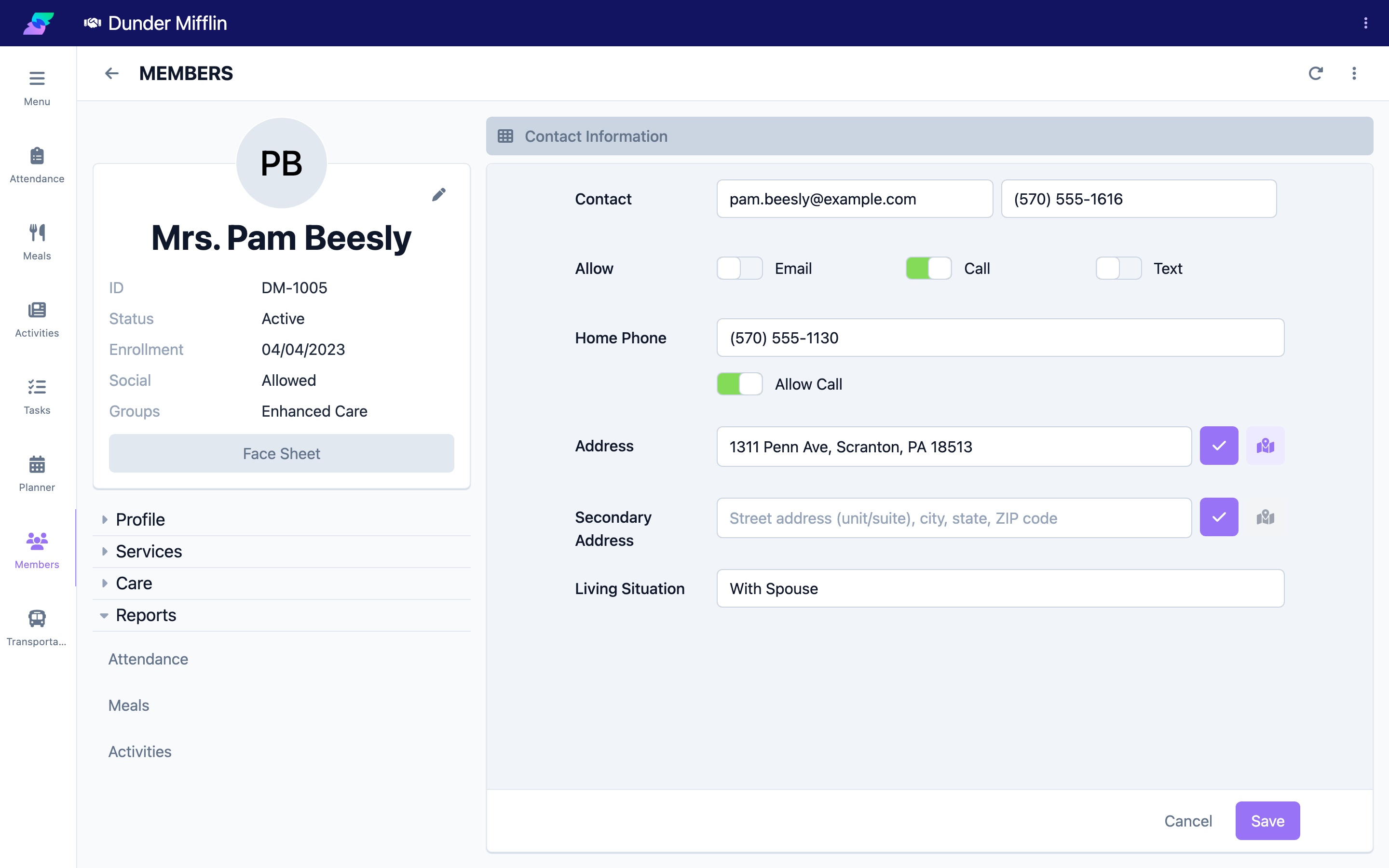Open the Attendance report under Reports

[148, 659]
